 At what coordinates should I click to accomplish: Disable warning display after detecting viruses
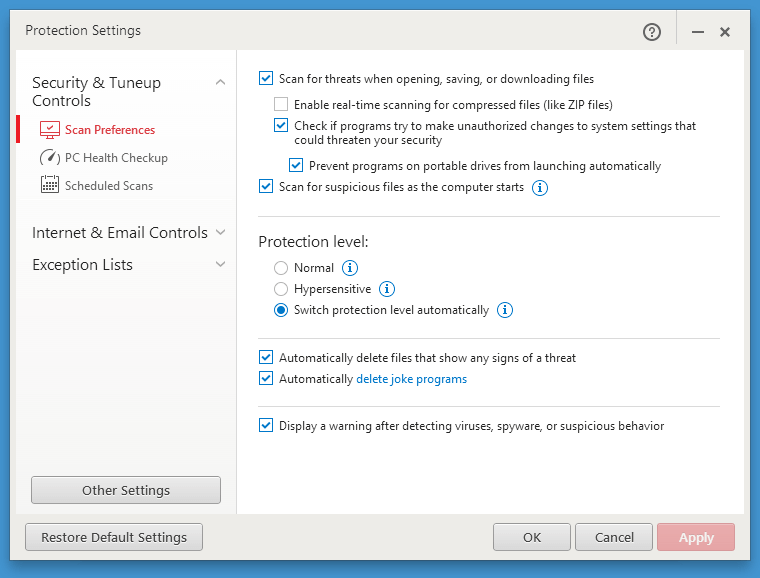point(266,425)
